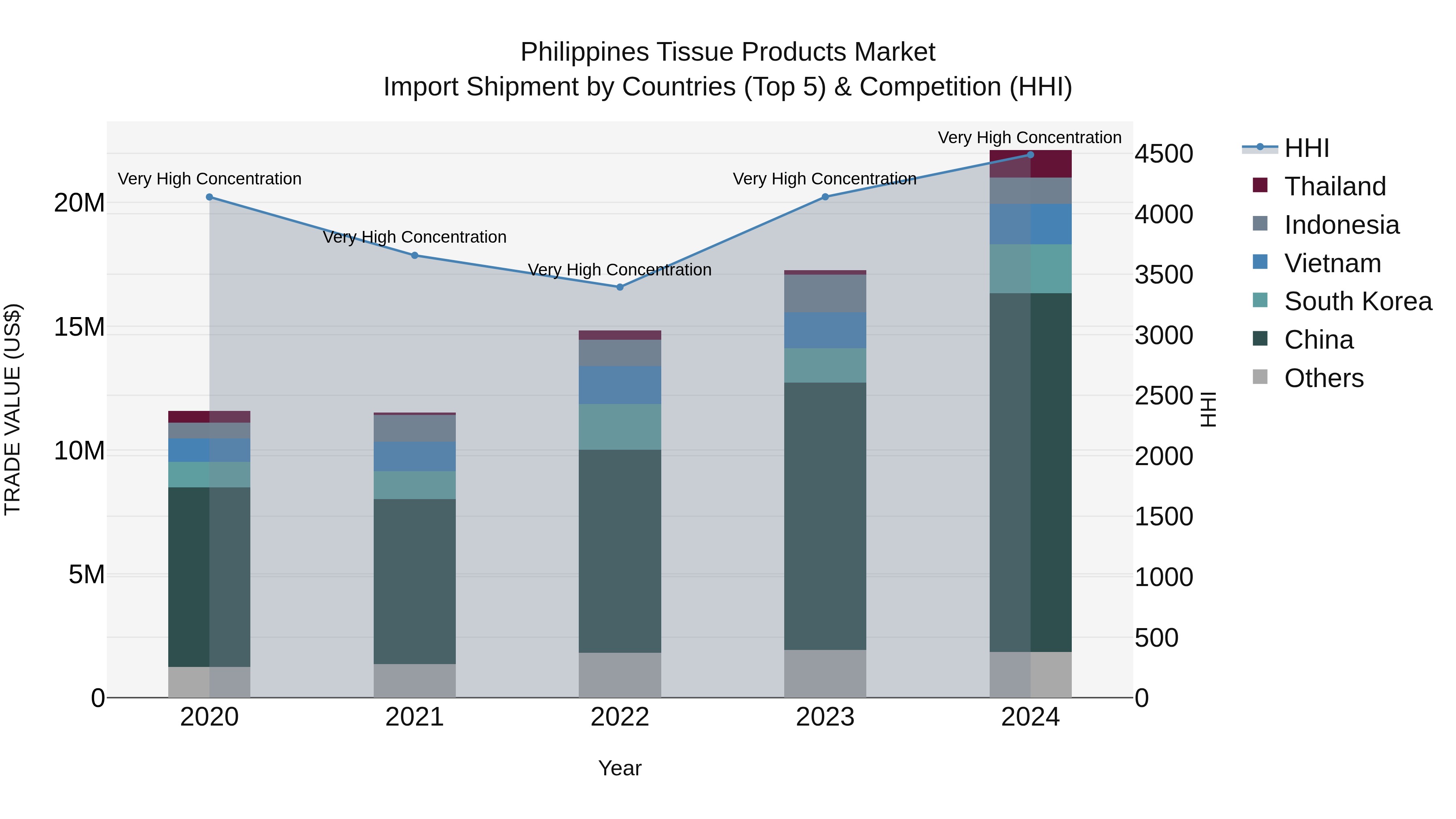Select the 2023 HHI data point
The height and width of the screenshot is (819, 1456).
tap(825, 197)
